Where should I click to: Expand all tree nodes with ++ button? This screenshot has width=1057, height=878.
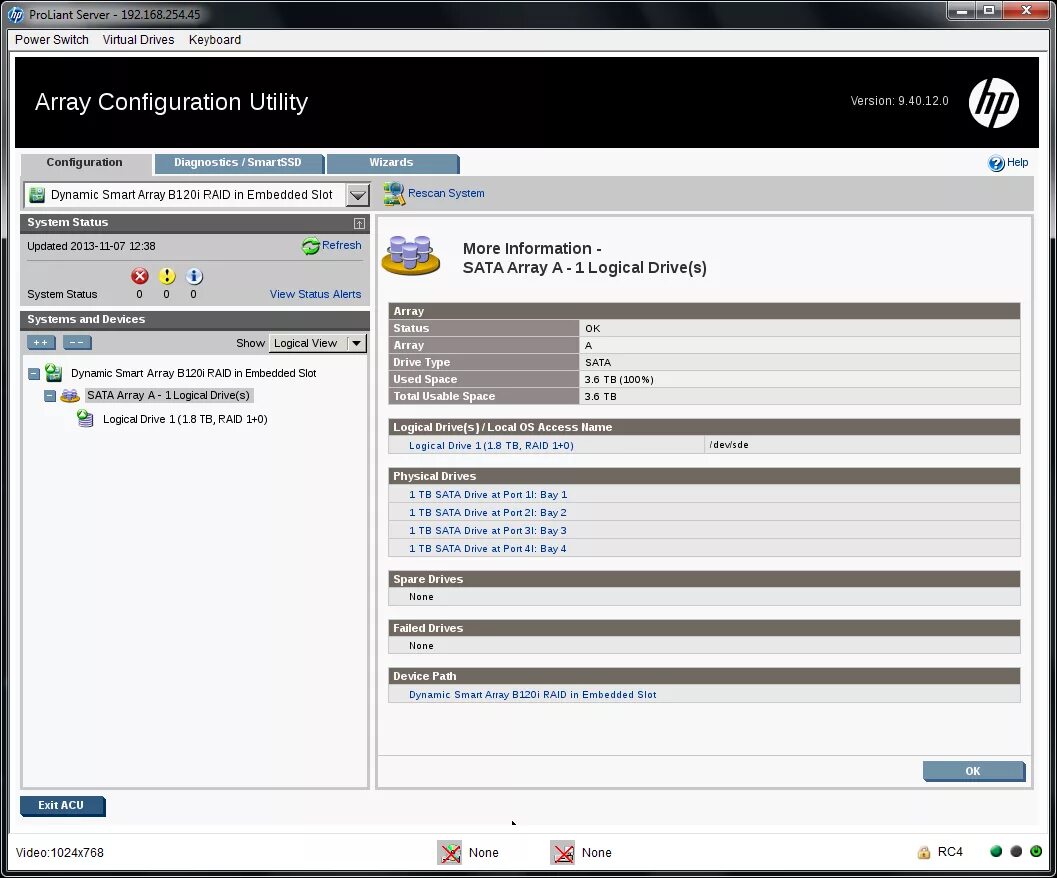(41, 343)
